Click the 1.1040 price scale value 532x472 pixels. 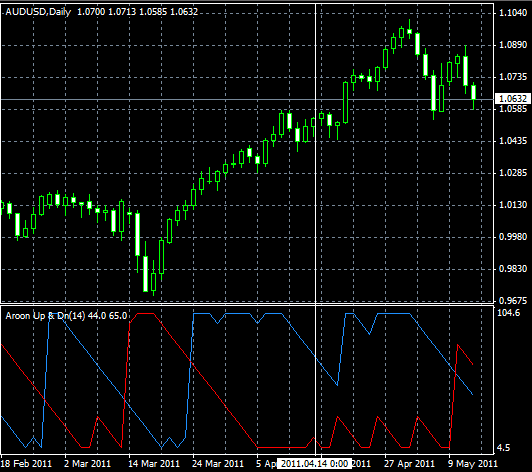point(513,13)
